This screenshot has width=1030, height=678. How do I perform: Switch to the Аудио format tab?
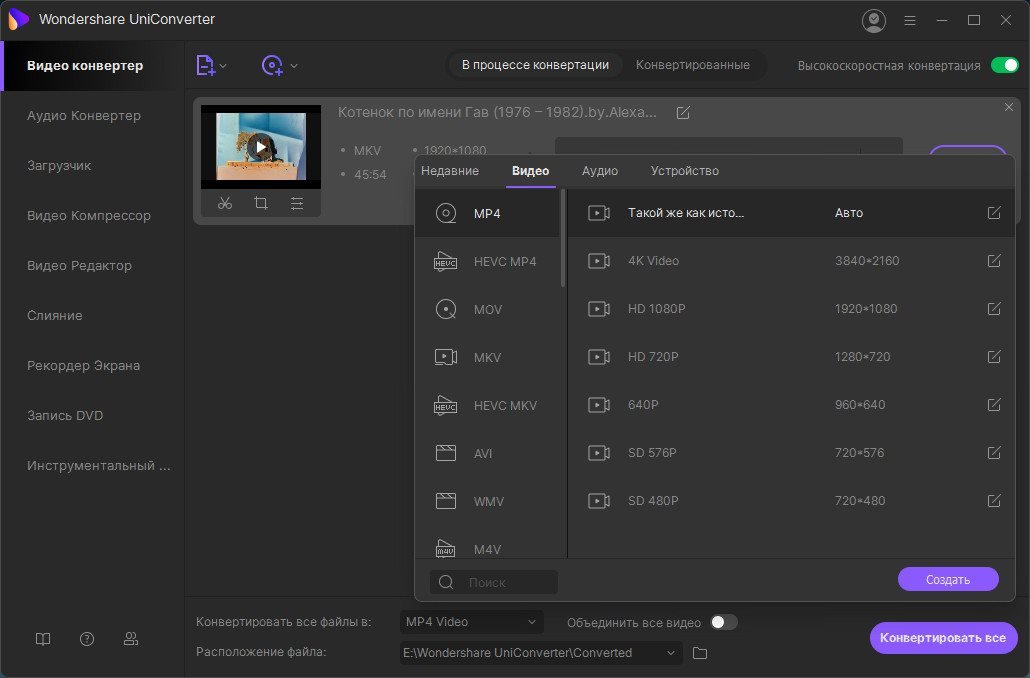coord(600,171)
